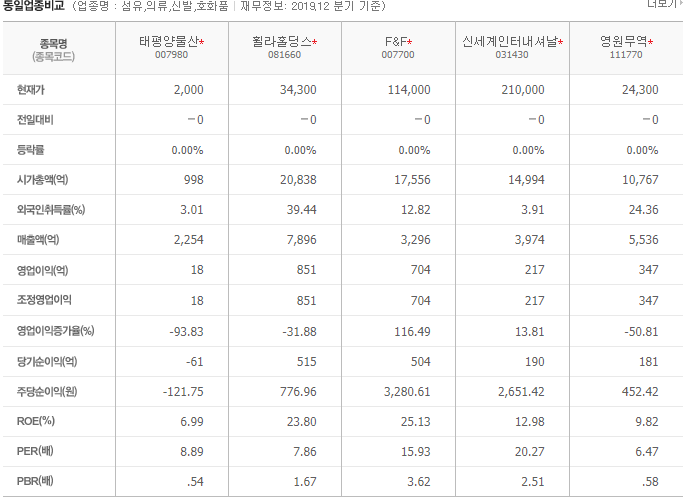Image resolution: width=691 pixels, height=502 pixels.
Task: Click the foreign ownership value 24.36
Action: coord(644,210)
